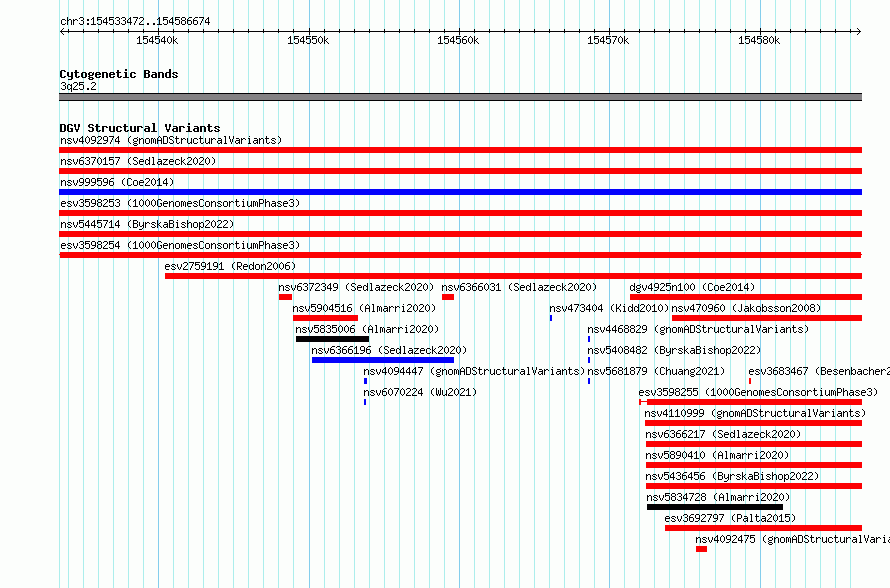Click the small red nsv6366031 bar
890x588 pixels.
coord(448,297)
